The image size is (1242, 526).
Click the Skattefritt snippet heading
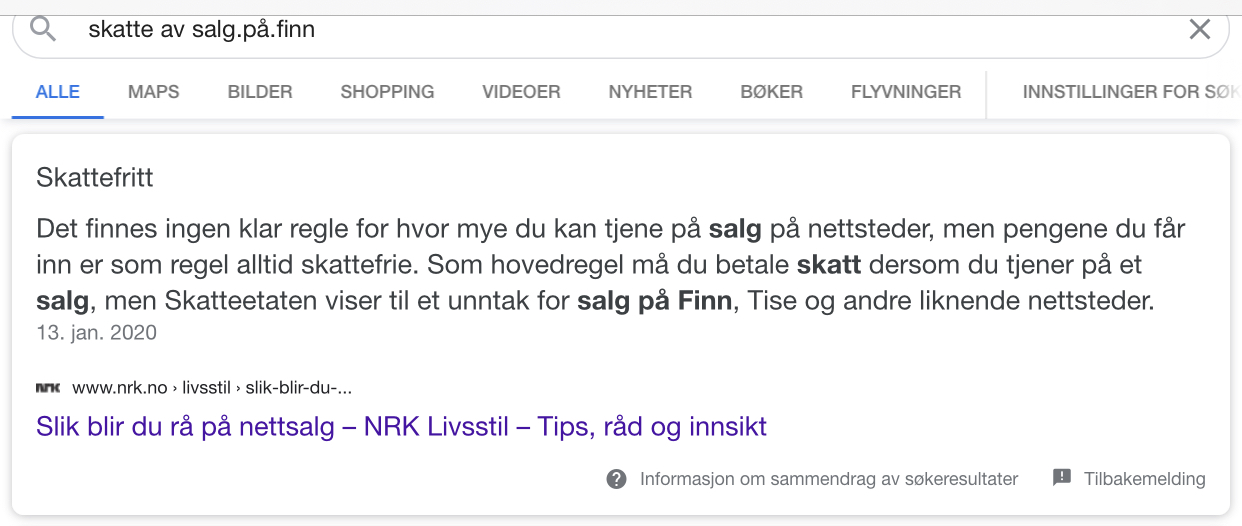[94, 178]
